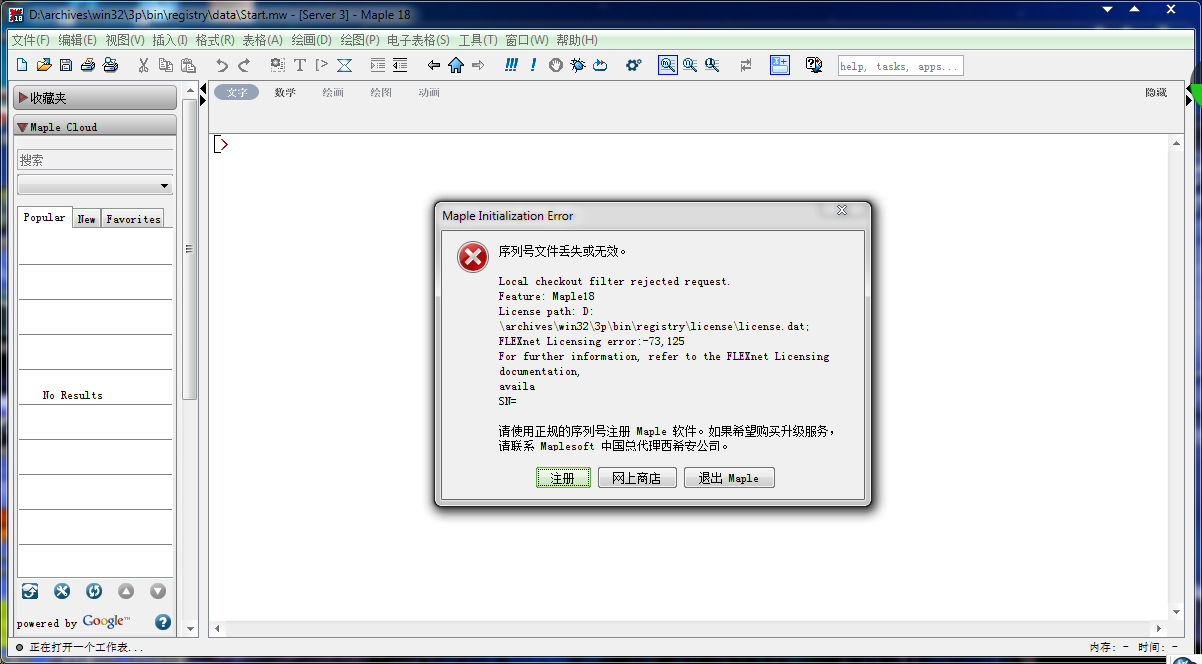
Task: Insert plain text with the T icon
Action: 300,66
